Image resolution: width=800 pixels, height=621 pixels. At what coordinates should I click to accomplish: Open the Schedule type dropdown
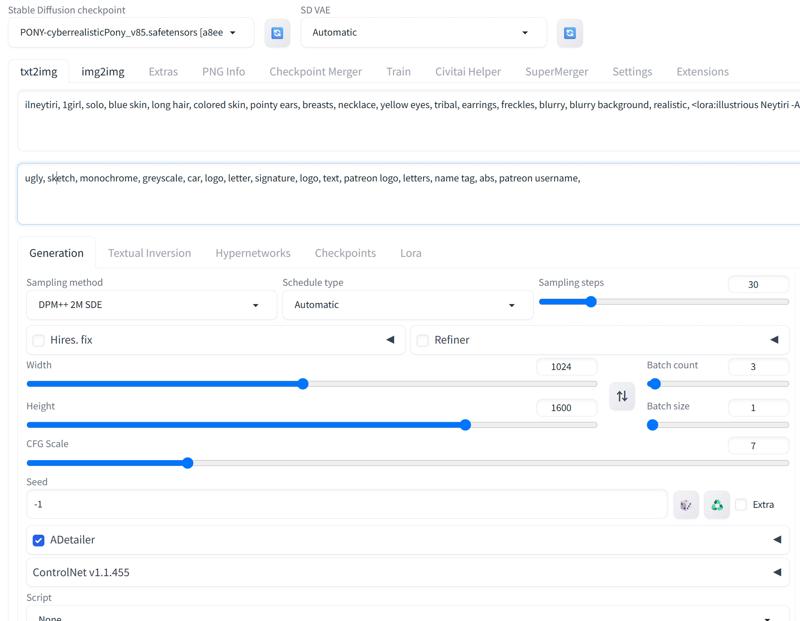click(407, 305)
